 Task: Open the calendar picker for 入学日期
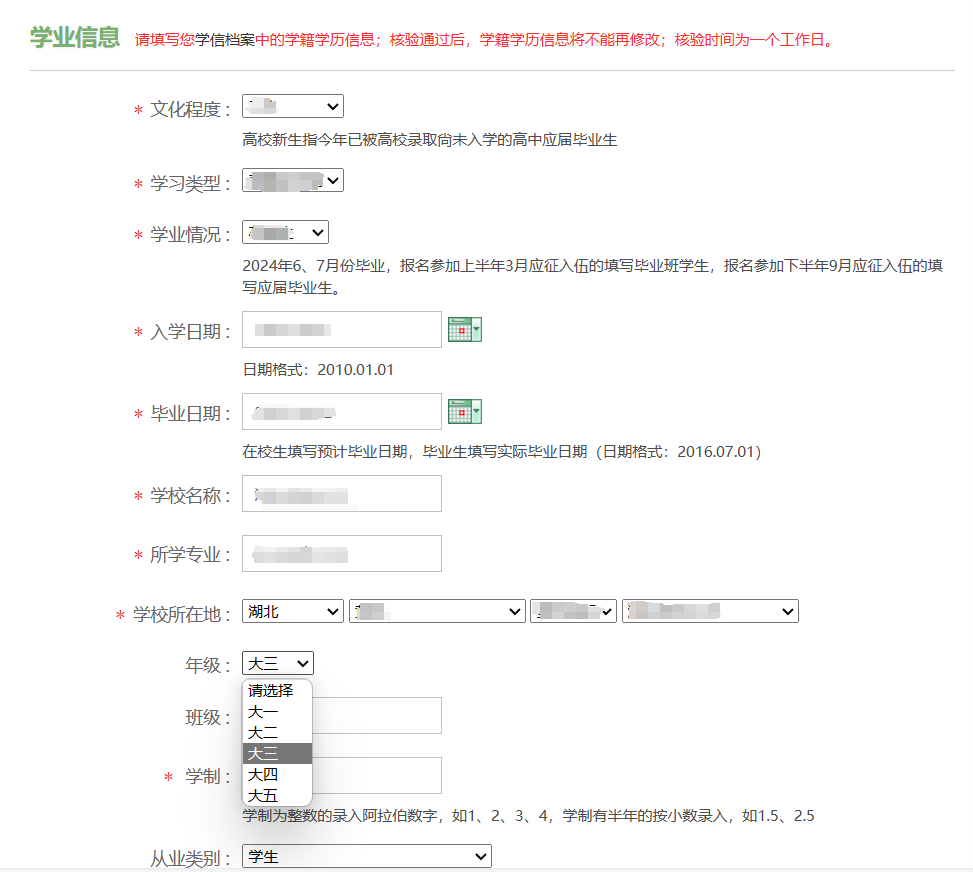[x=459, y=328]
